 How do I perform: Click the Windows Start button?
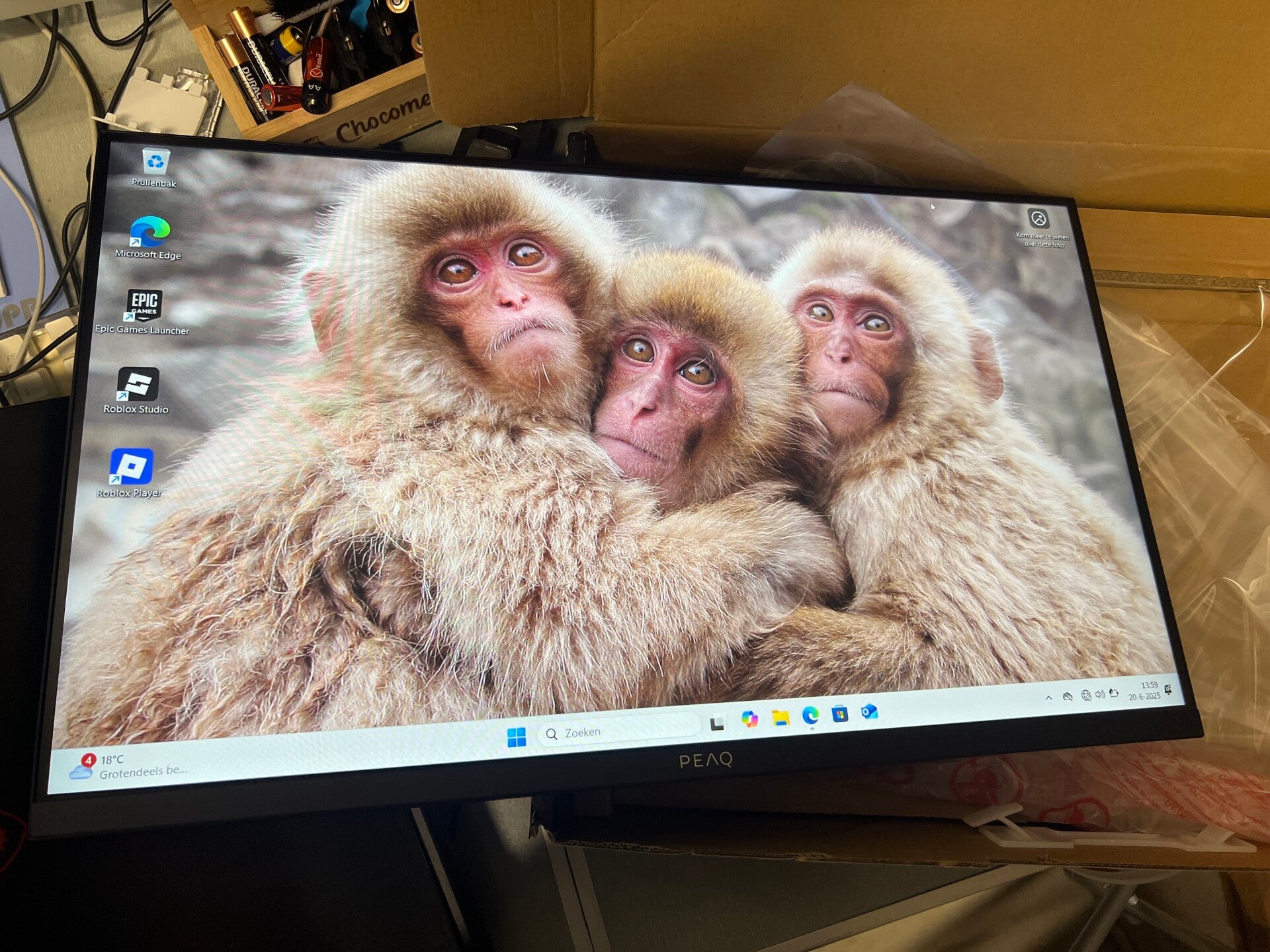[x=516, y=736]
